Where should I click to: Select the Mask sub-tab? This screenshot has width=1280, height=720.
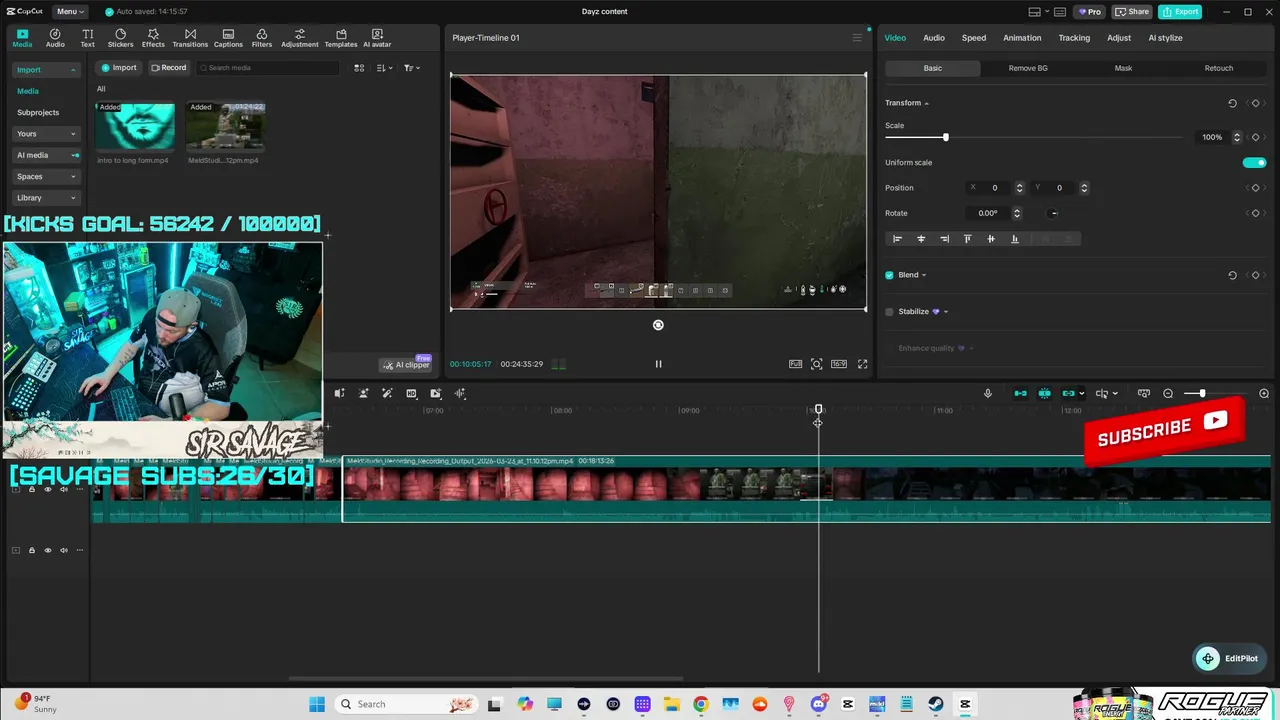[x=1123, y=68]
